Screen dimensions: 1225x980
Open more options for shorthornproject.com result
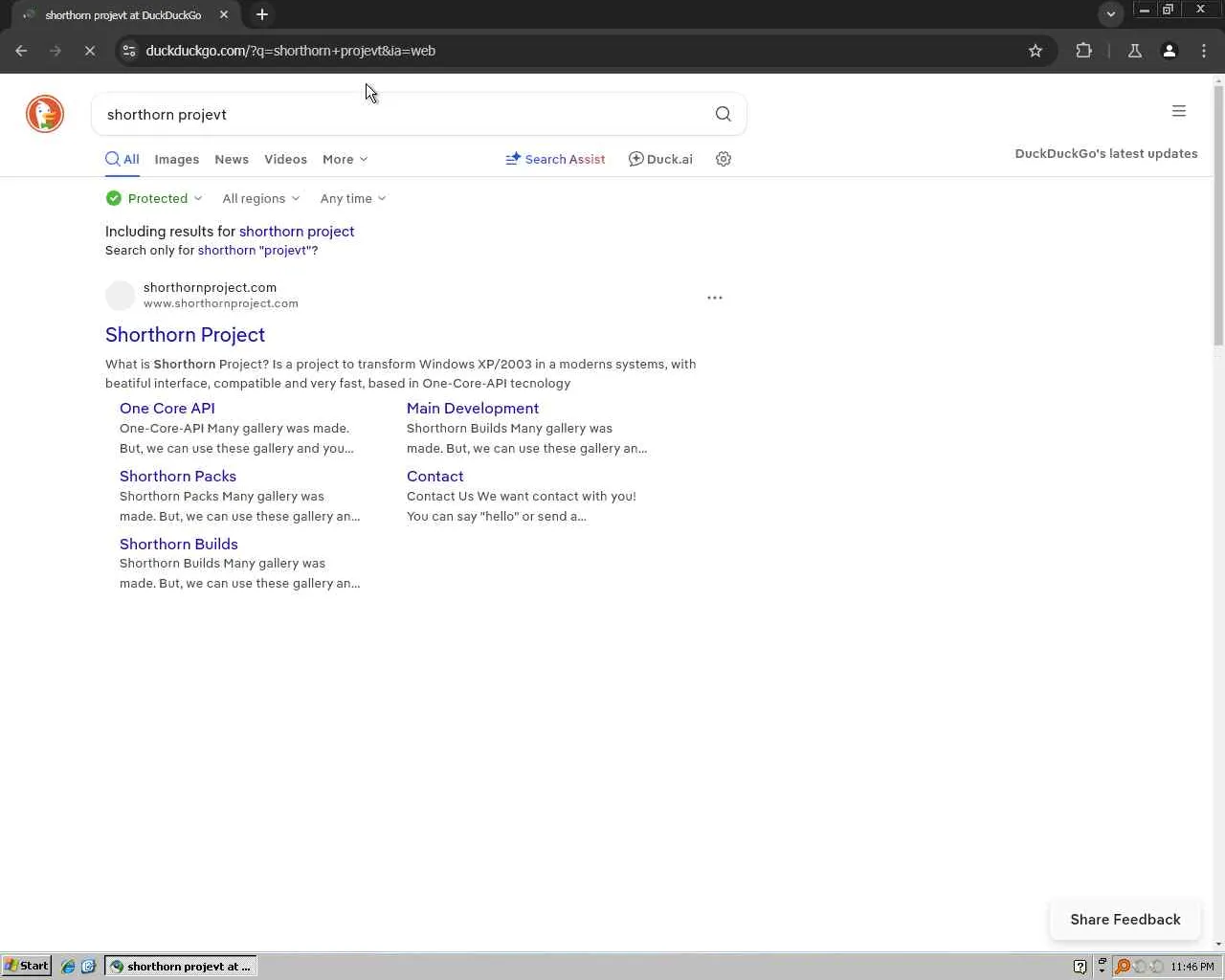pyautogui.click(x=715, y=298)
